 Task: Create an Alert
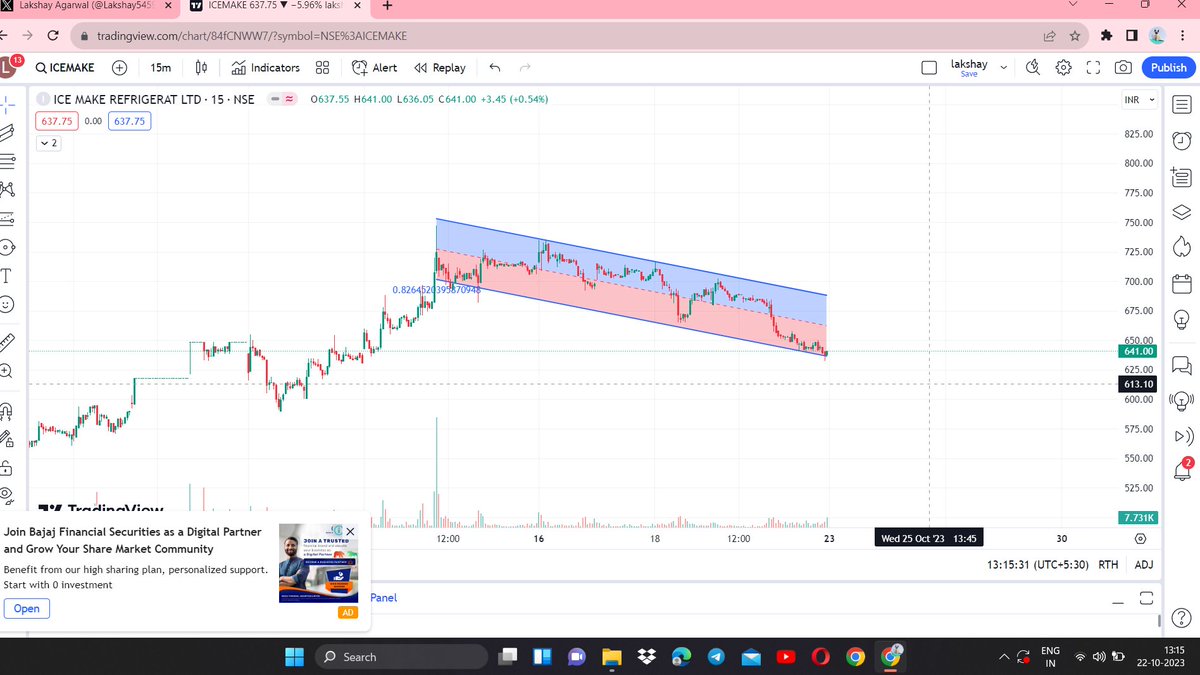click(375, 68)
